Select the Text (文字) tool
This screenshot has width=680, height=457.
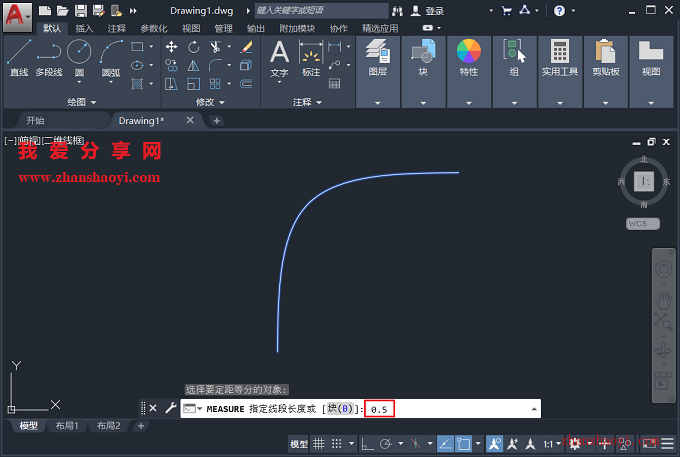click(x=279, y=60)
